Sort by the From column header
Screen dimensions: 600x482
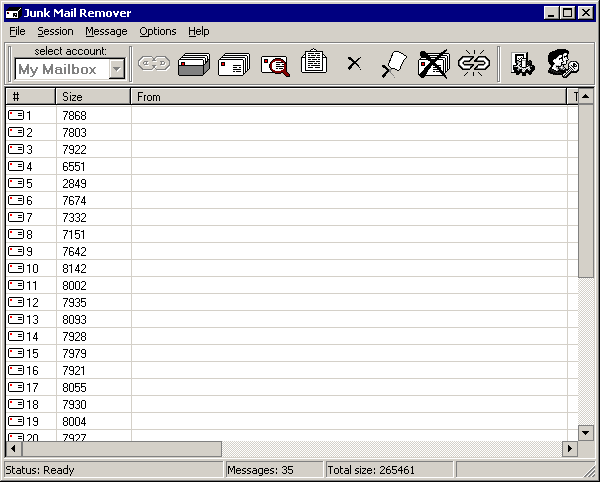[348, 96]
